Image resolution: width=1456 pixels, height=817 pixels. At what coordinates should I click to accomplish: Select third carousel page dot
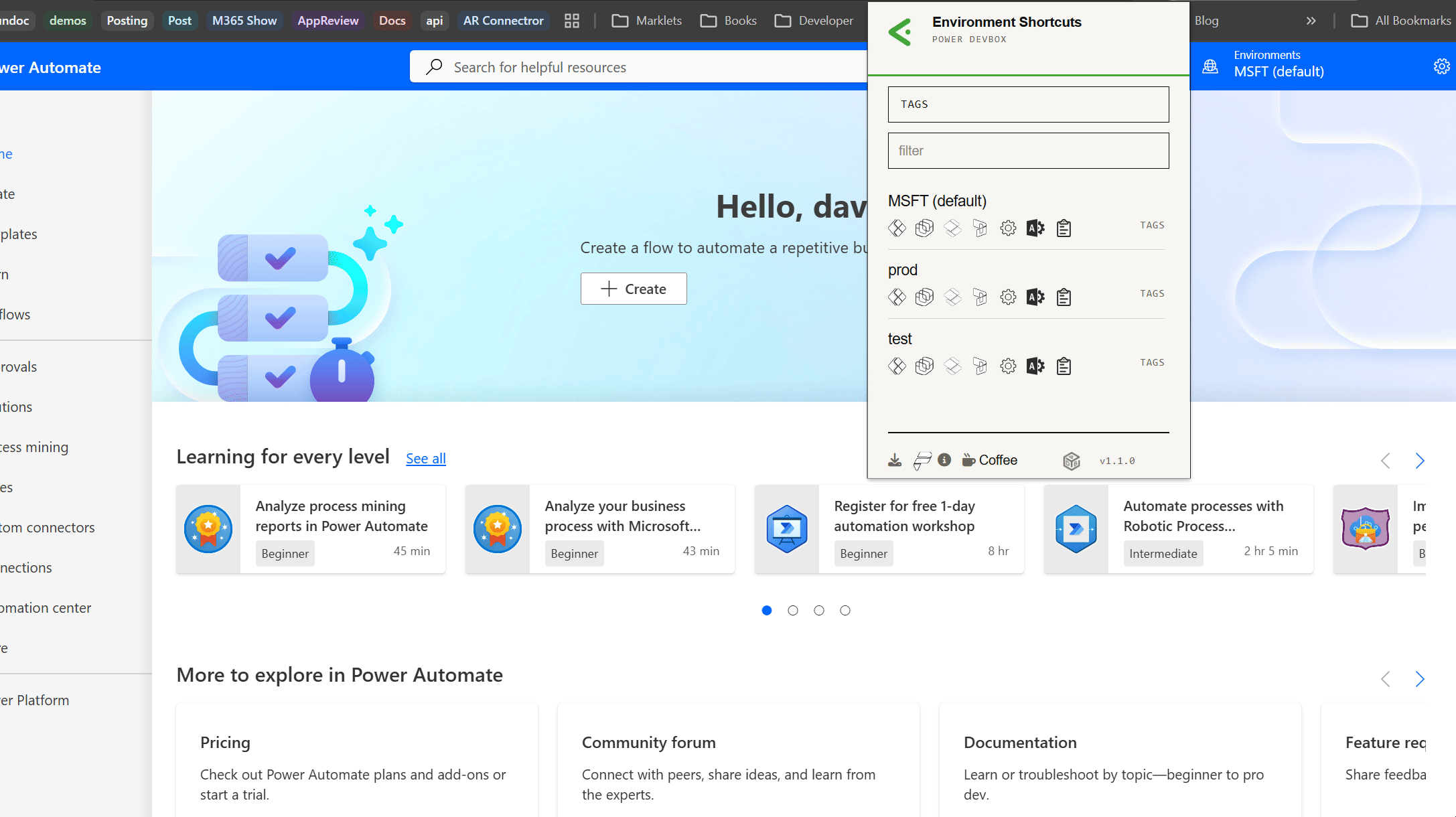tap(819, 610)
